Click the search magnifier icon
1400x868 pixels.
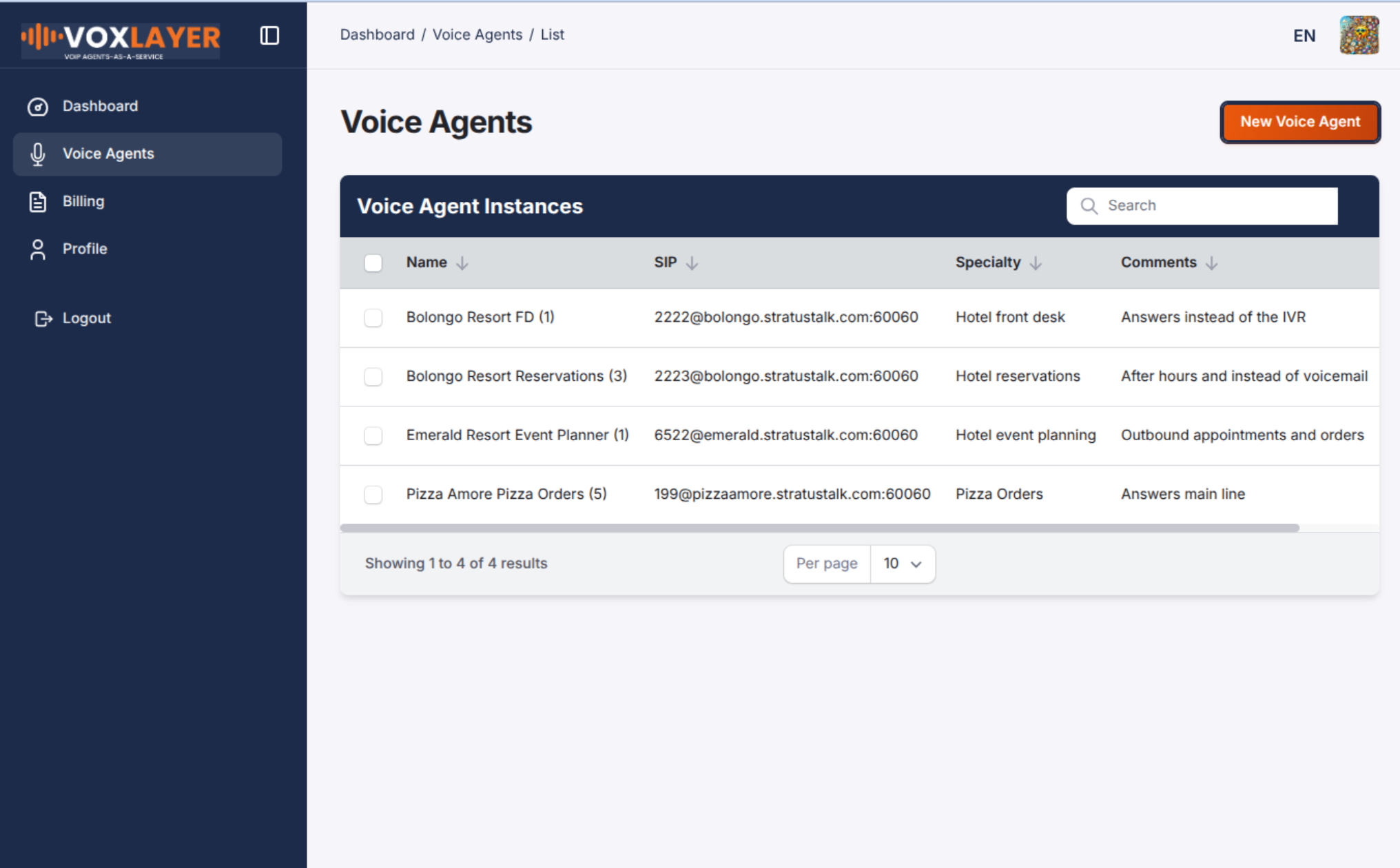(1089, 205)
